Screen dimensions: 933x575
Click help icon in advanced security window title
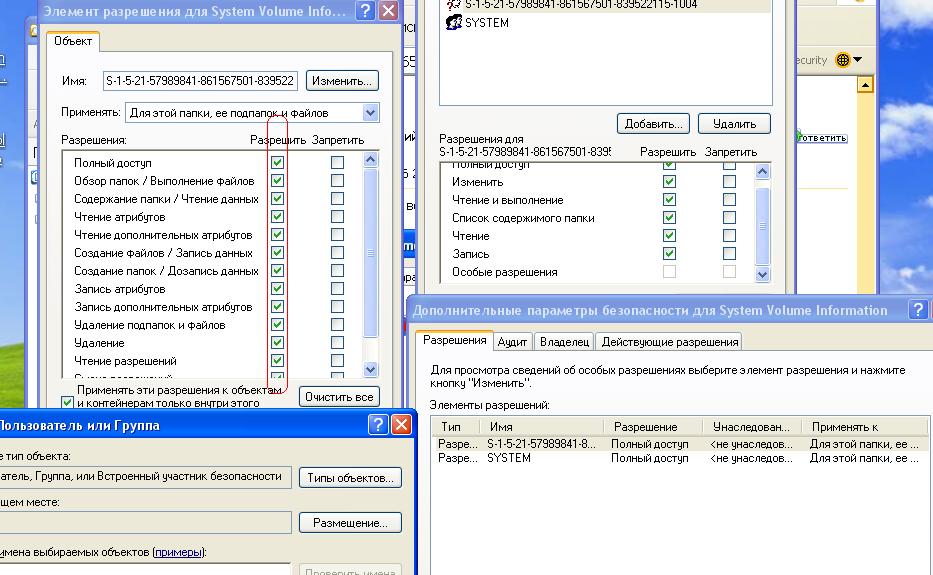pos(917,310)
